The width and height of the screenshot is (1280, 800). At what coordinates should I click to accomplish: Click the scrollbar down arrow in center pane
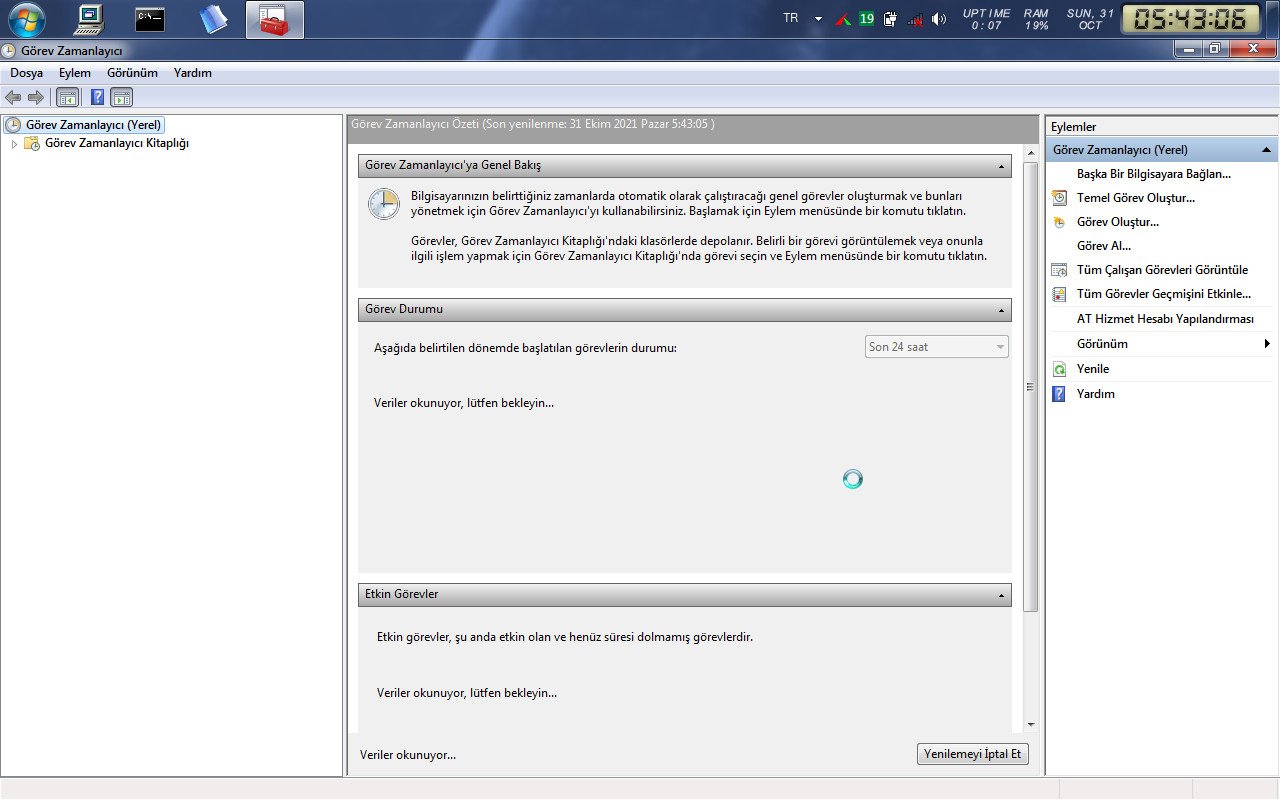1031,725
